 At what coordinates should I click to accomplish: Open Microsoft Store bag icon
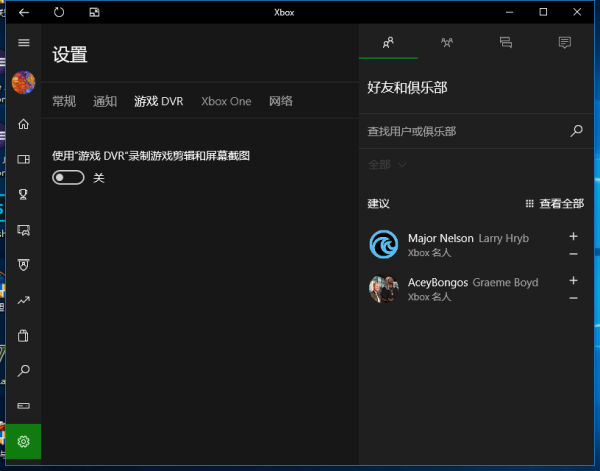point(24,335)
